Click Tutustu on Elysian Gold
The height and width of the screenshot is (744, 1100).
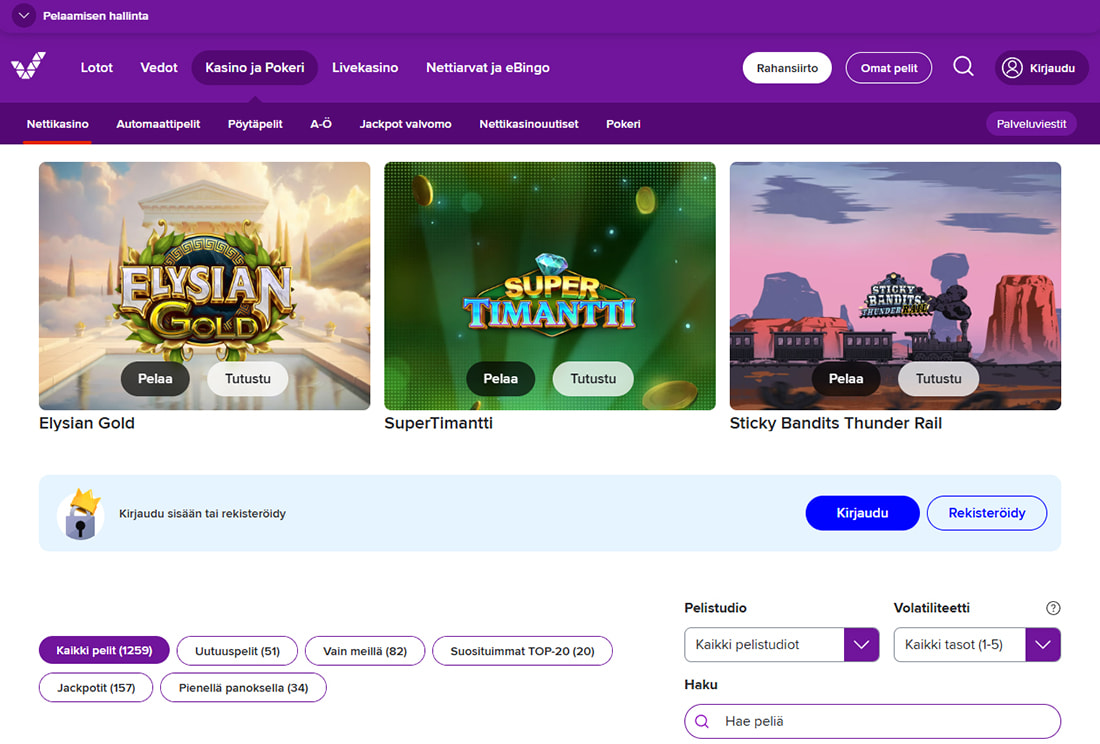click(x=248, y=379)
